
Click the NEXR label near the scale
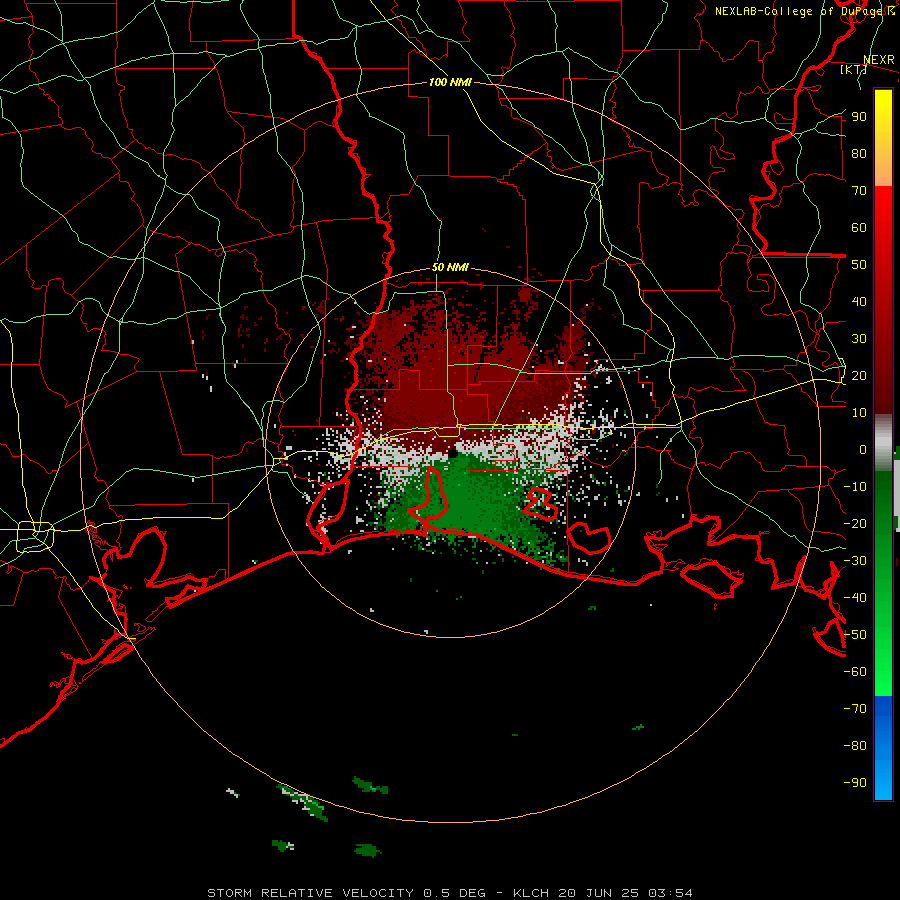(x=878, y=60)
